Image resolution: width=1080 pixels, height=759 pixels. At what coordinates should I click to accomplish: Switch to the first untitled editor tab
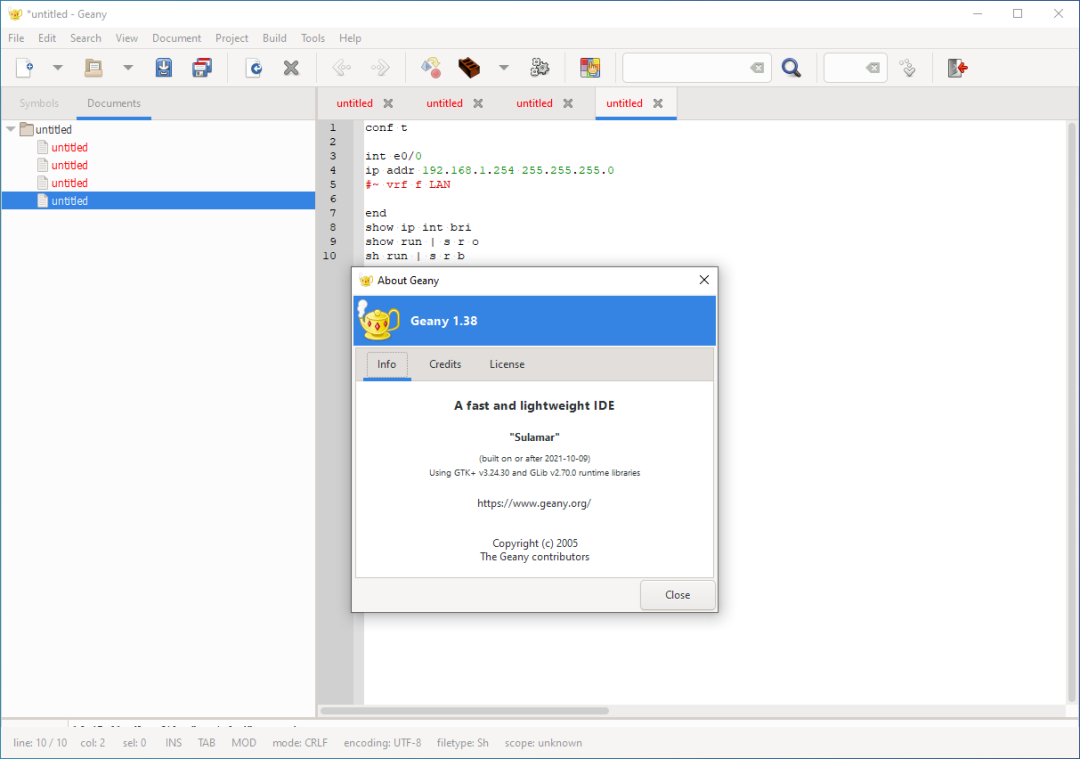(x=355, y=103)
